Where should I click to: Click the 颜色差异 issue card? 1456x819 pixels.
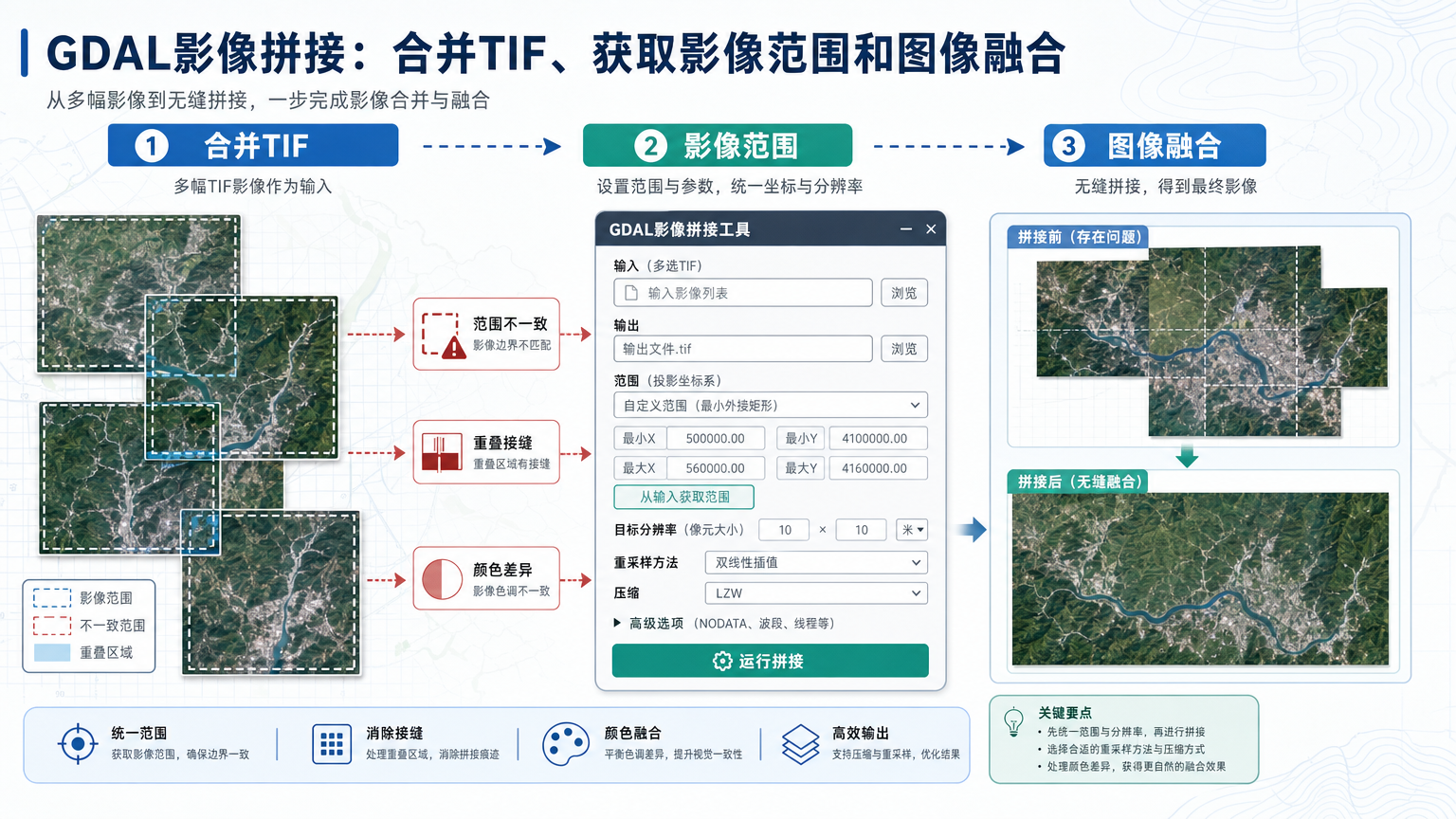[x=486, y=578]
